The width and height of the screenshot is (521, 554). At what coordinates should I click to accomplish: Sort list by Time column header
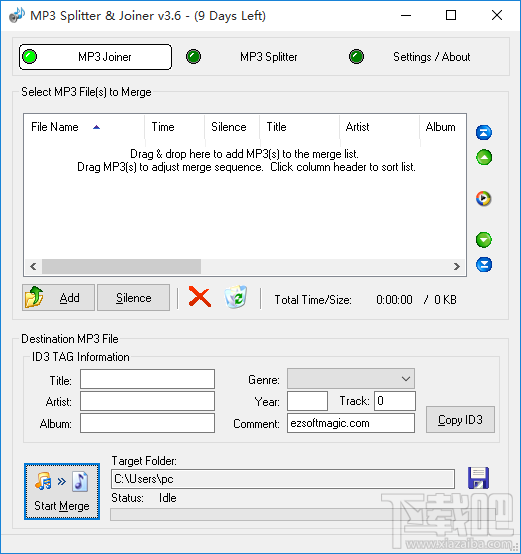(174, 127)
